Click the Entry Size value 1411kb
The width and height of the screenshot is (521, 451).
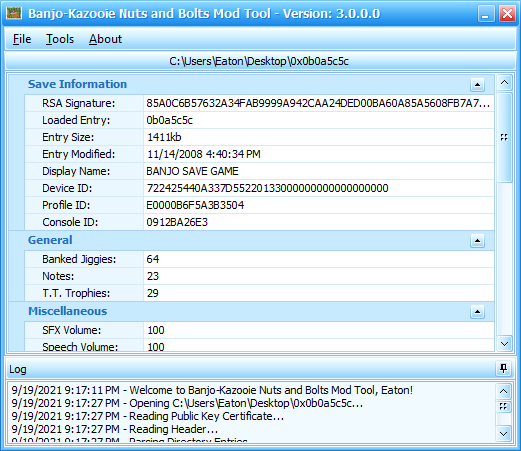click(319, 137)
